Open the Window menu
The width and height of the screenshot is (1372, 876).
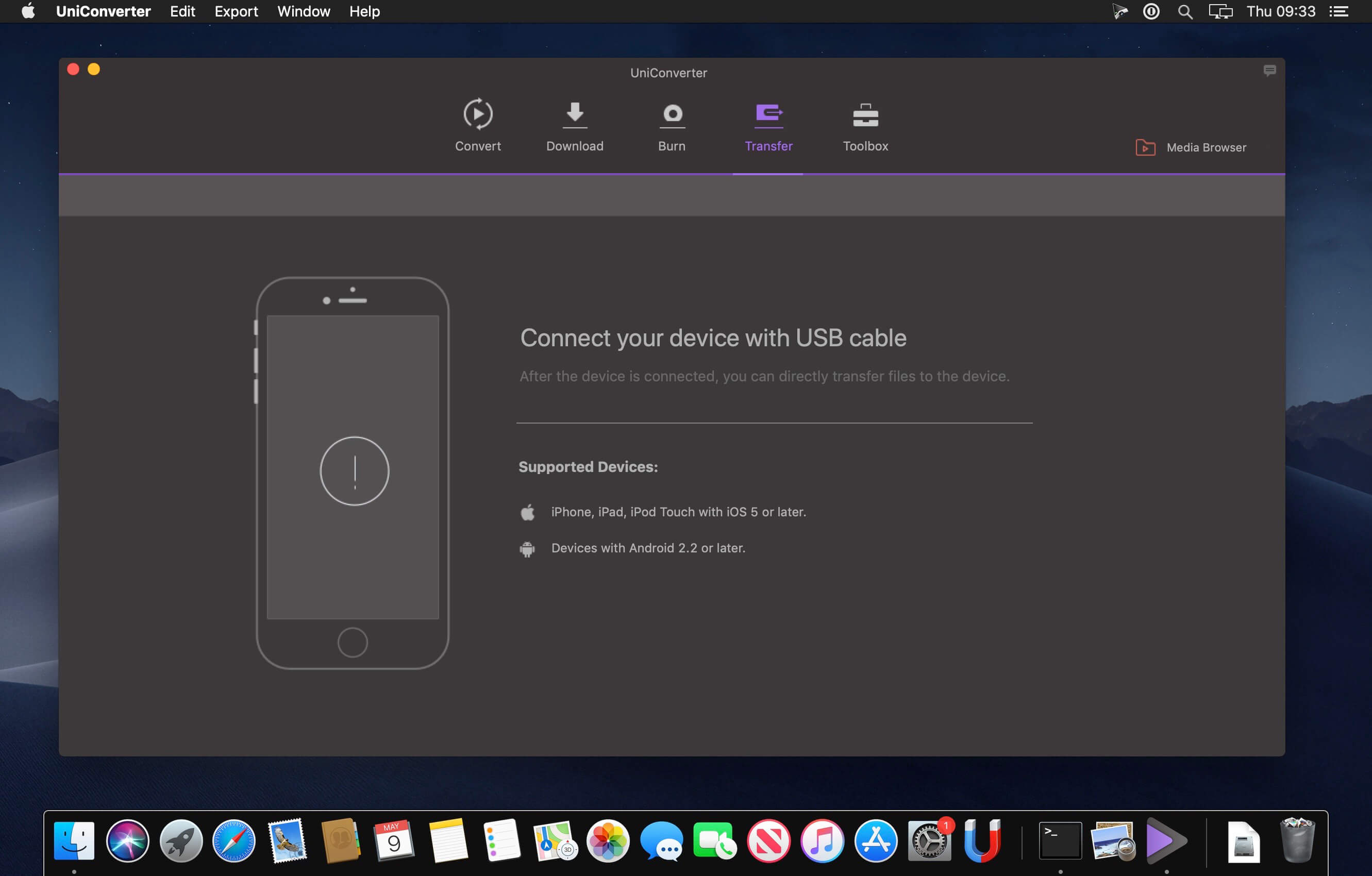click(x=303, y=11)
